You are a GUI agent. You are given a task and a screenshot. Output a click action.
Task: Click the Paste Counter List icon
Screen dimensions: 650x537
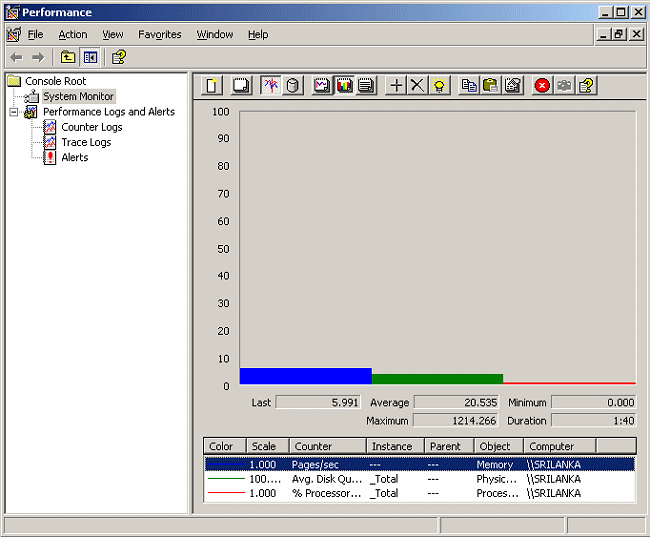(491, 85)
